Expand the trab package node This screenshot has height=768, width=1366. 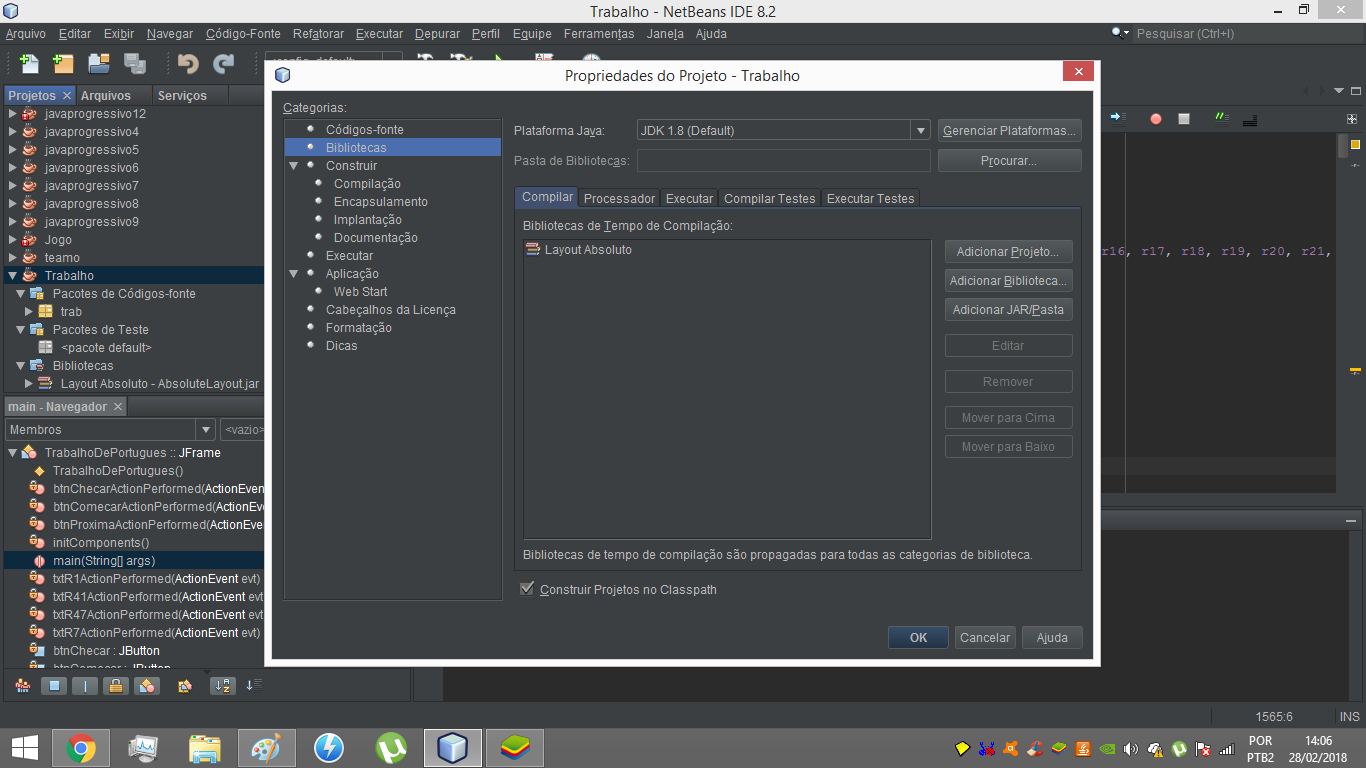29,311
